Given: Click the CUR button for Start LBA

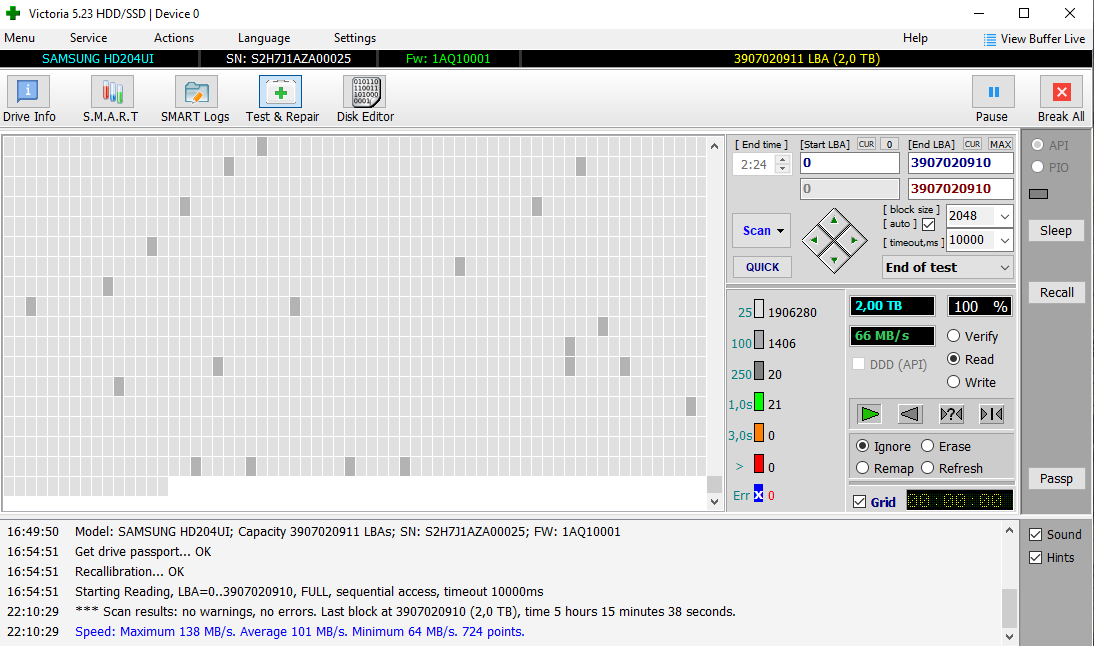Looking at the screenshot, I should [866, 144].
